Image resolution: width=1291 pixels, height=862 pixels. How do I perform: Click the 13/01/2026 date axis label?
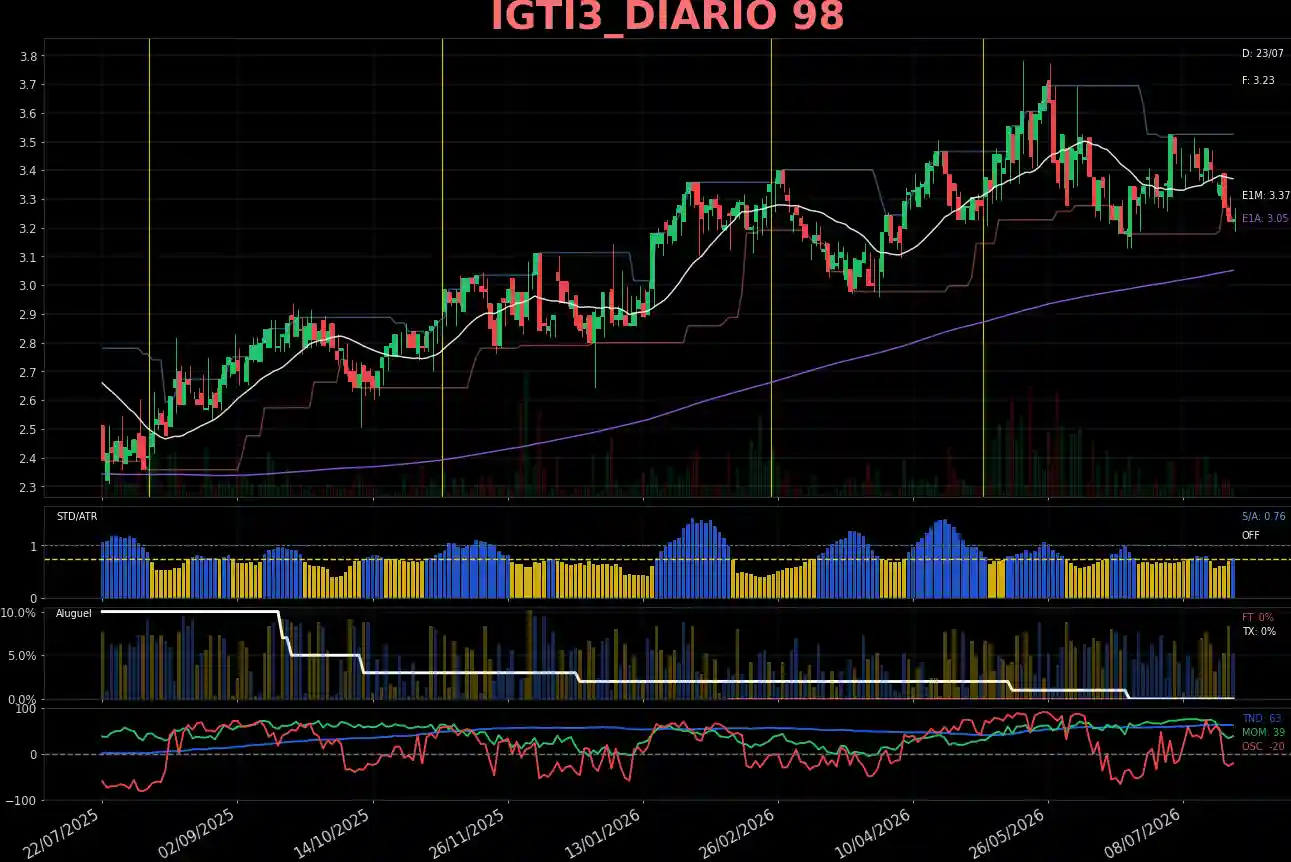604,832
